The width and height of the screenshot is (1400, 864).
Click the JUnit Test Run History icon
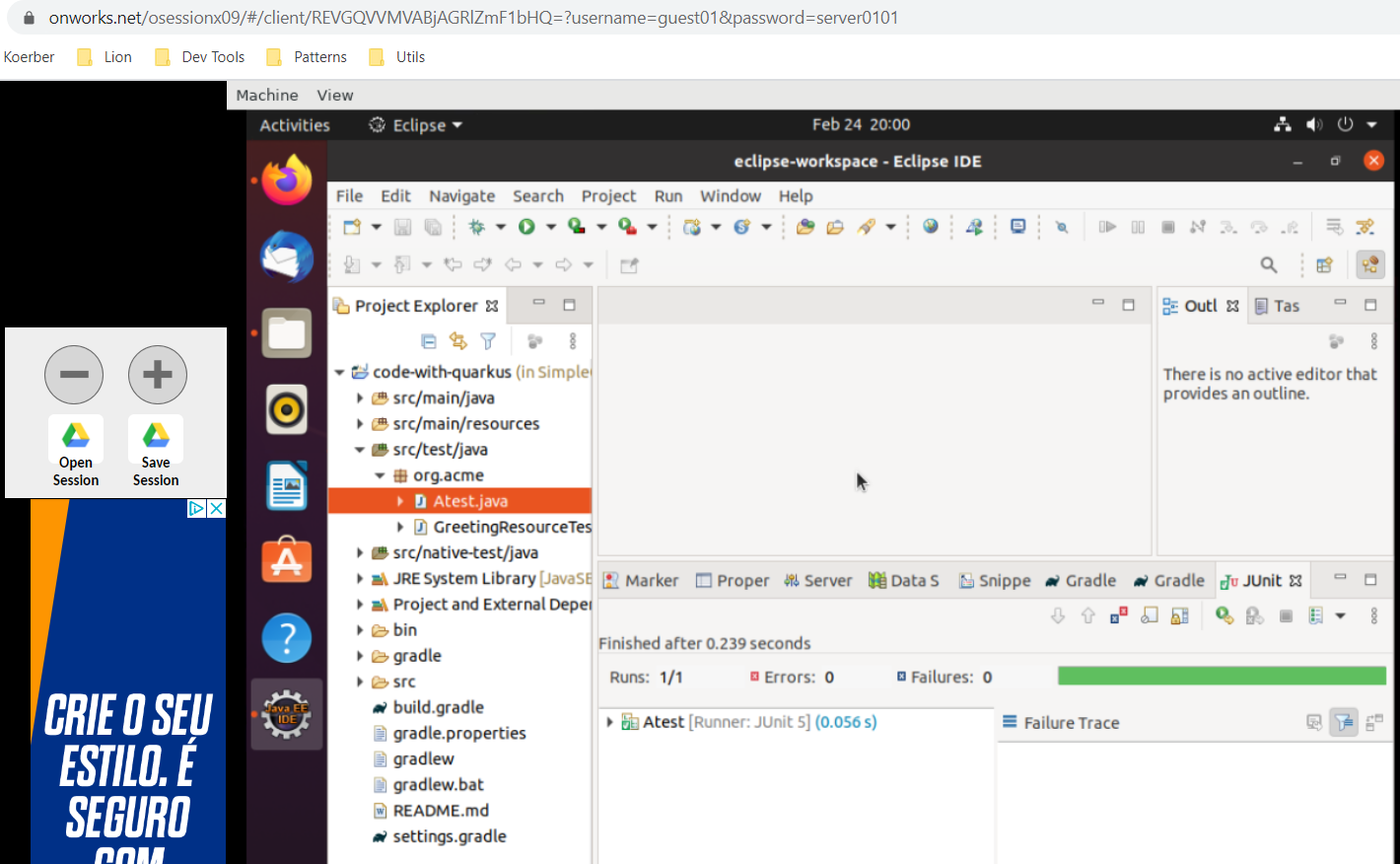tap(1315, 615)
